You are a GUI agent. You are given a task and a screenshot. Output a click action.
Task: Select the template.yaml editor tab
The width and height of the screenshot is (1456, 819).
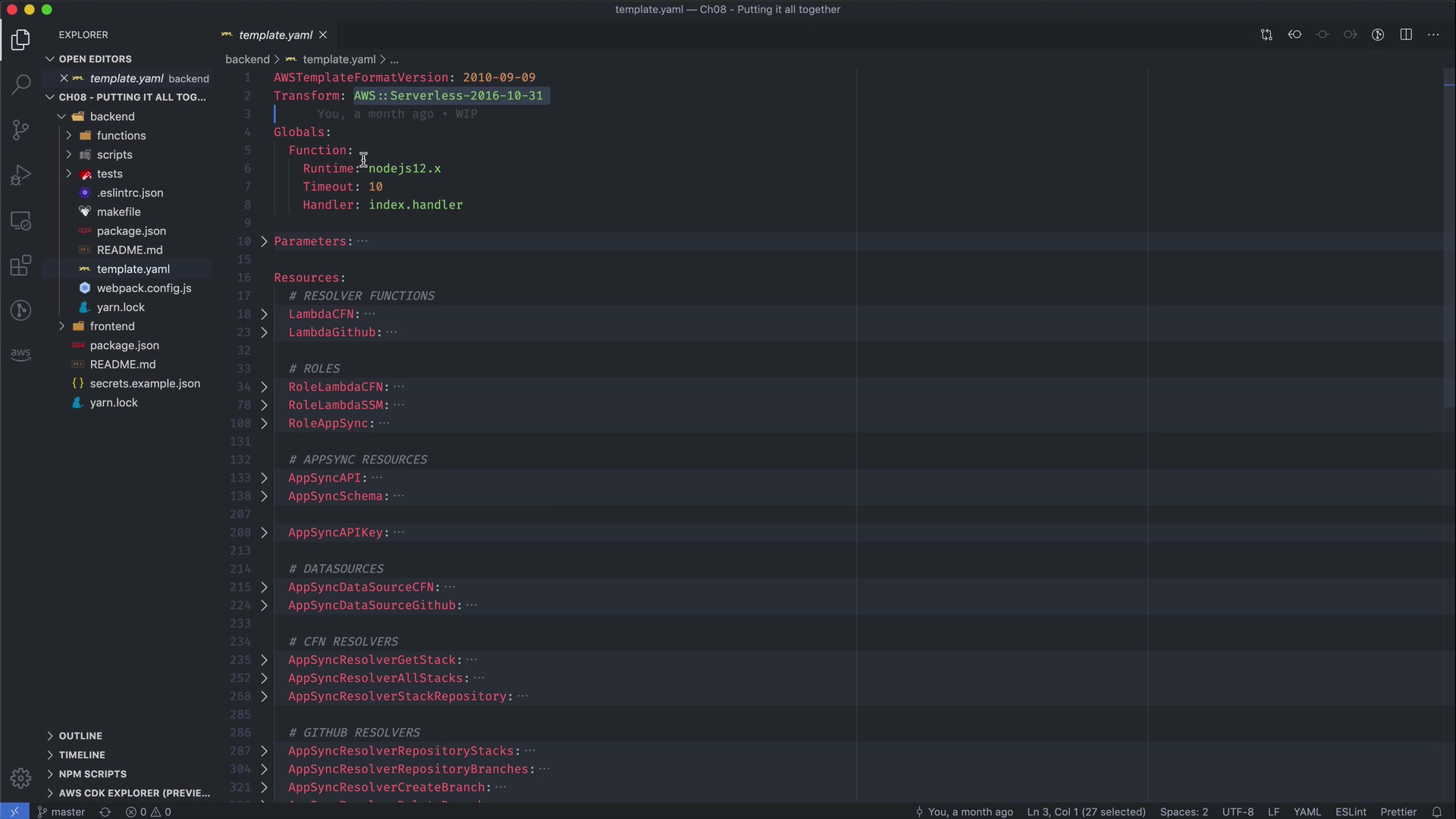click(x=275, y=35)
